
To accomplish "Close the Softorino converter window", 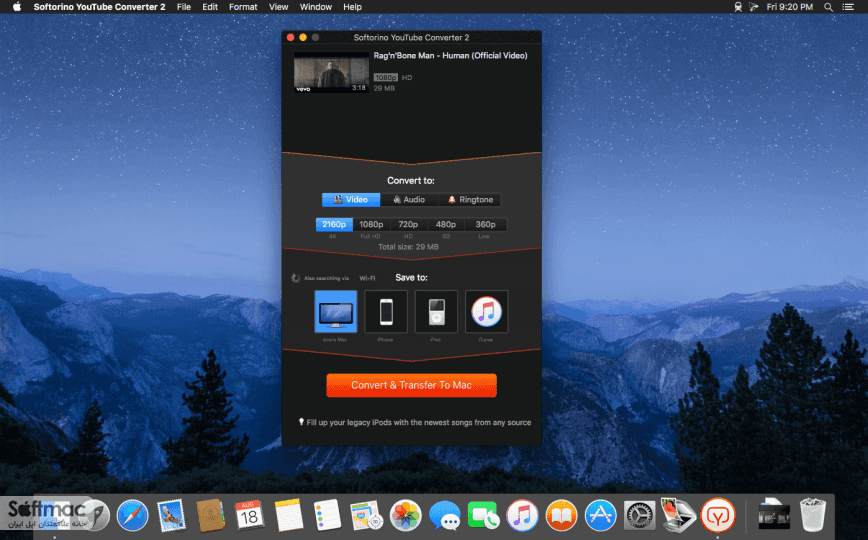I will [290, 37].
